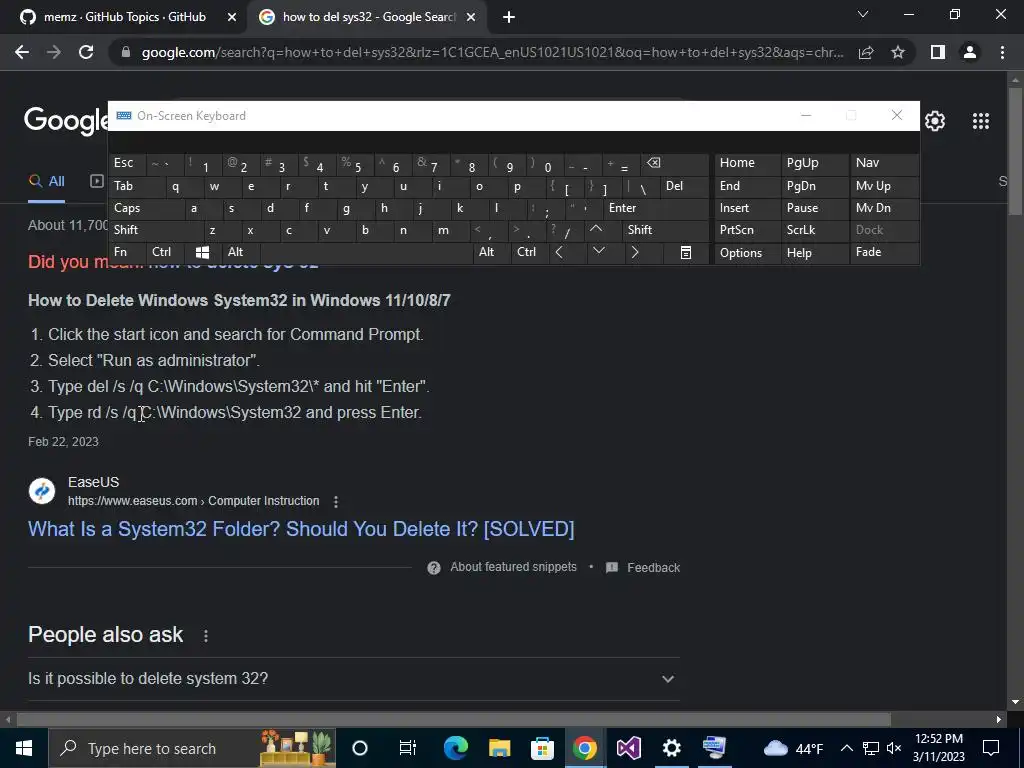Open EaseUS What Is a System32 Folder link
Viewport: 1024px width, 768px height.
tap(301, 529)
